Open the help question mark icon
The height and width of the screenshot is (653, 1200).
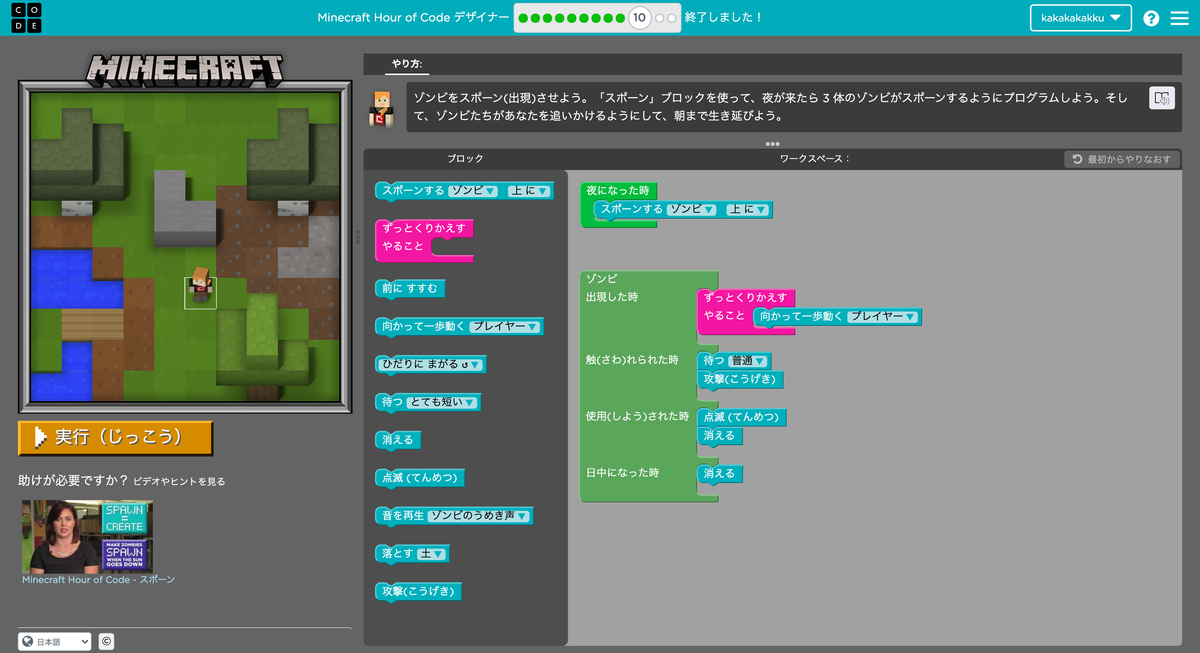pyautogui.click(x=1151, y=18)
